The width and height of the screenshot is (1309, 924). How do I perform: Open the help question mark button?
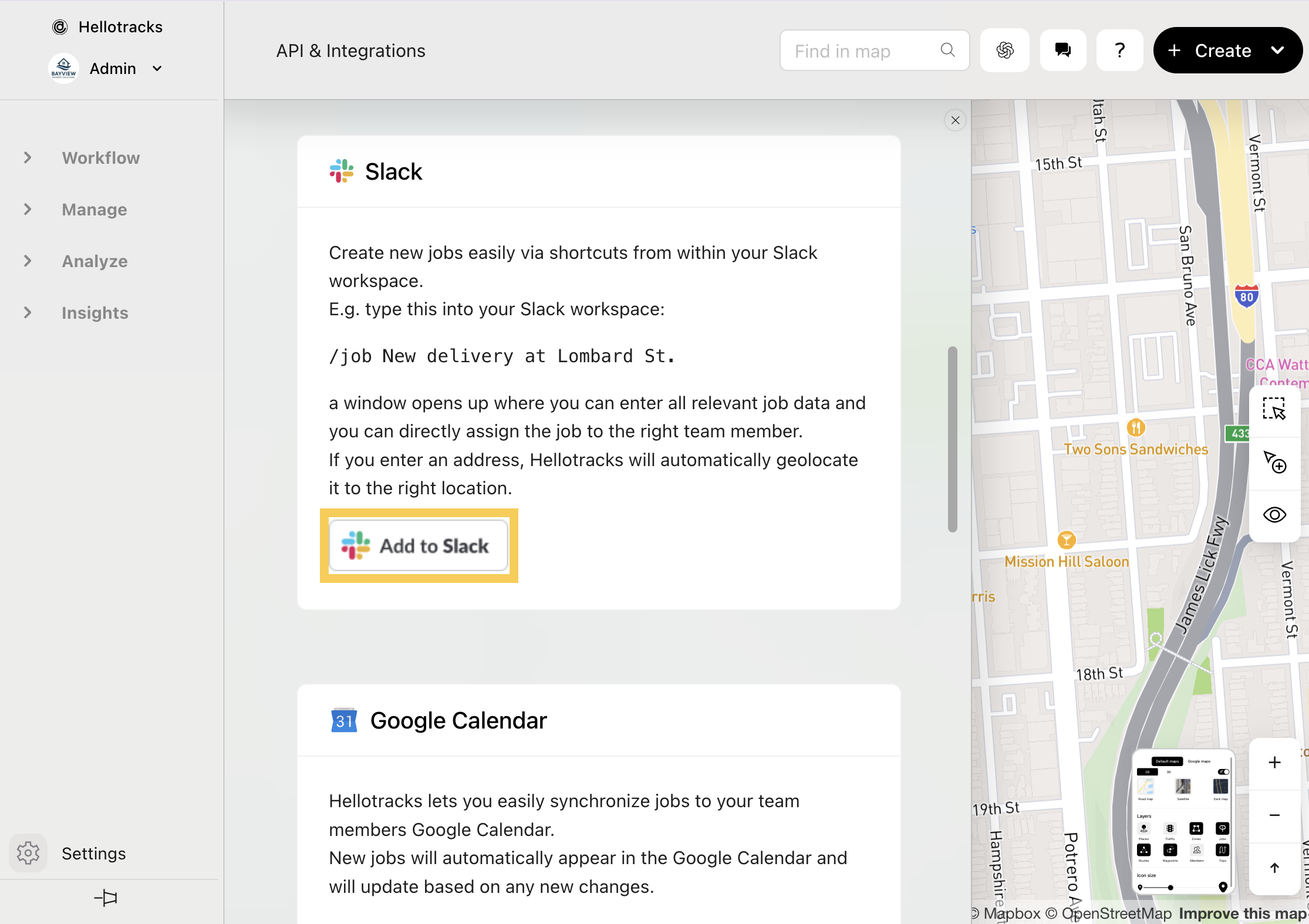tap(1120, 50)
